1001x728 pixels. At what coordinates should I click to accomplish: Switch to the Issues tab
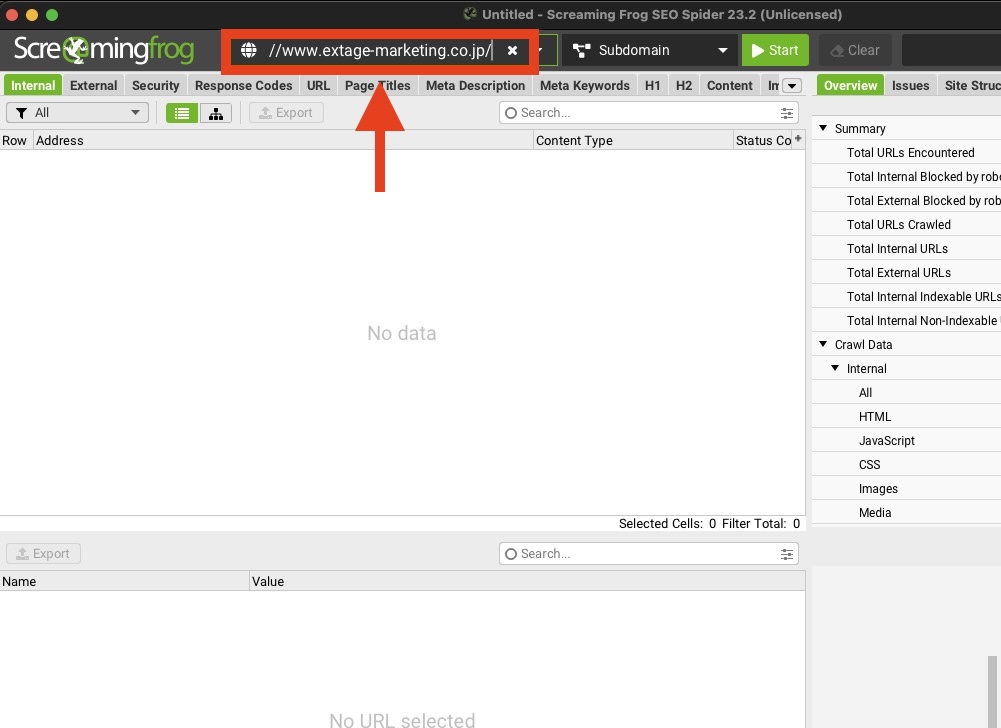pyautogui.click(x=910, y=86)
